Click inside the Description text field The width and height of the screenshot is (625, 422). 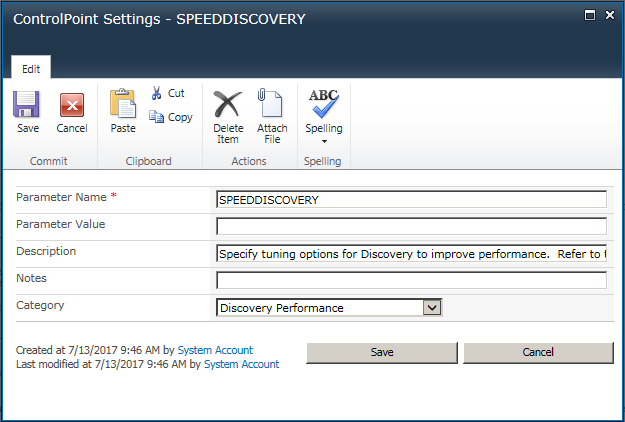tap(411, 253)
